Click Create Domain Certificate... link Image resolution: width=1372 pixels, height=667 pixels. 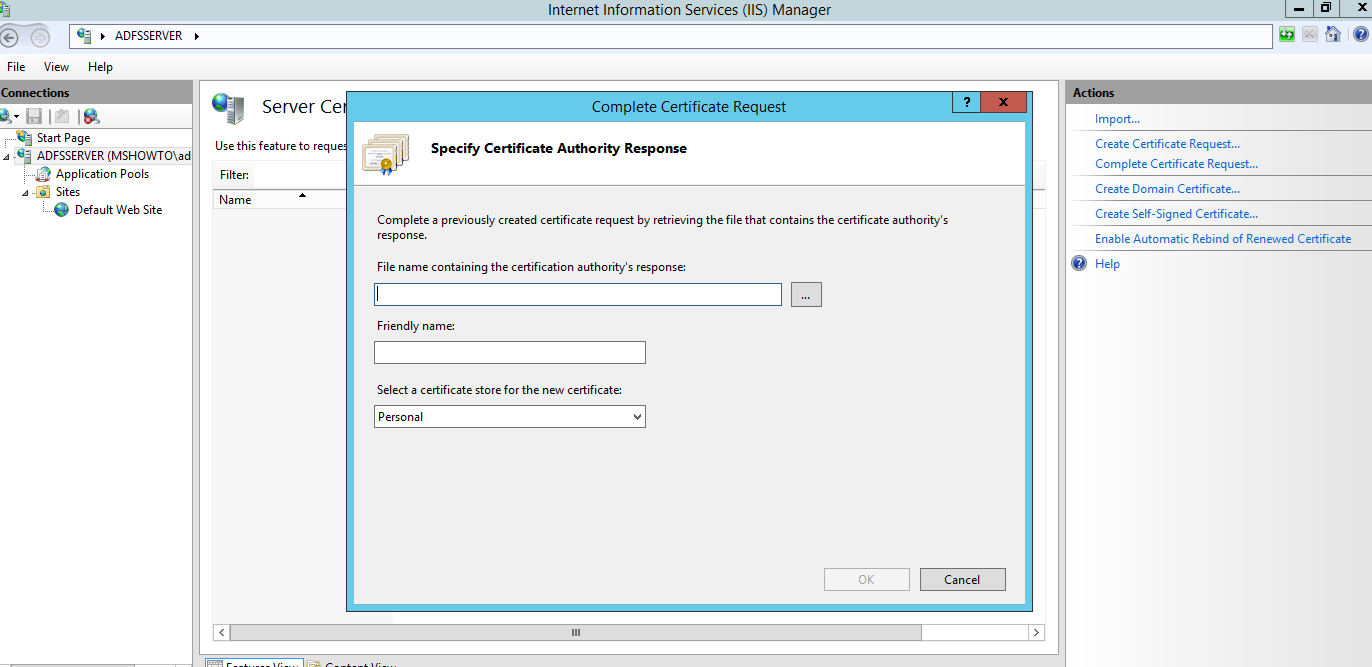1167,189
